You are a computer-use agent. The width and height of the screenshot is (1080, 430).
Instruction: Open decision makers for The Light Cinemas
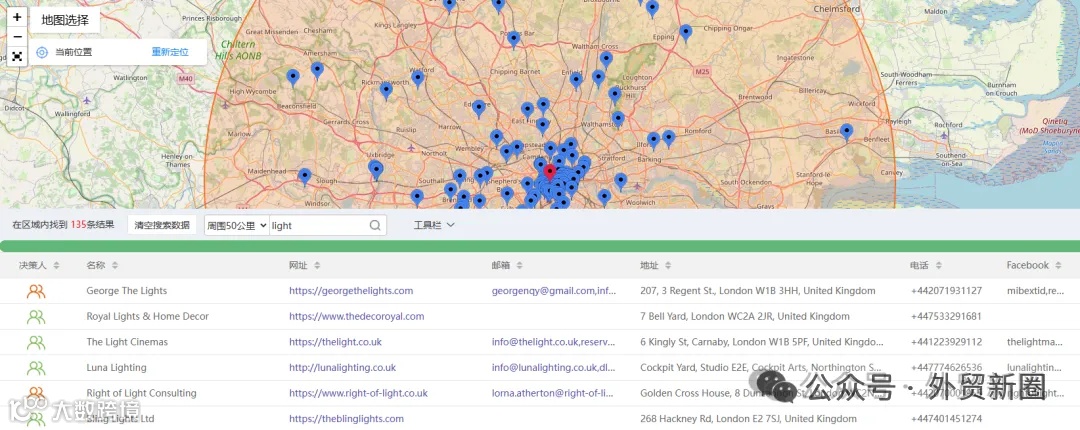point(36,342)
